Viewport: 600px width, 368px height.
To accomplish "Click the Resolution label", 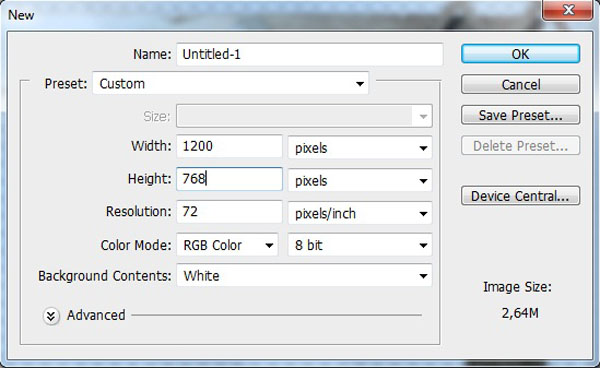I will coord(139,212).
